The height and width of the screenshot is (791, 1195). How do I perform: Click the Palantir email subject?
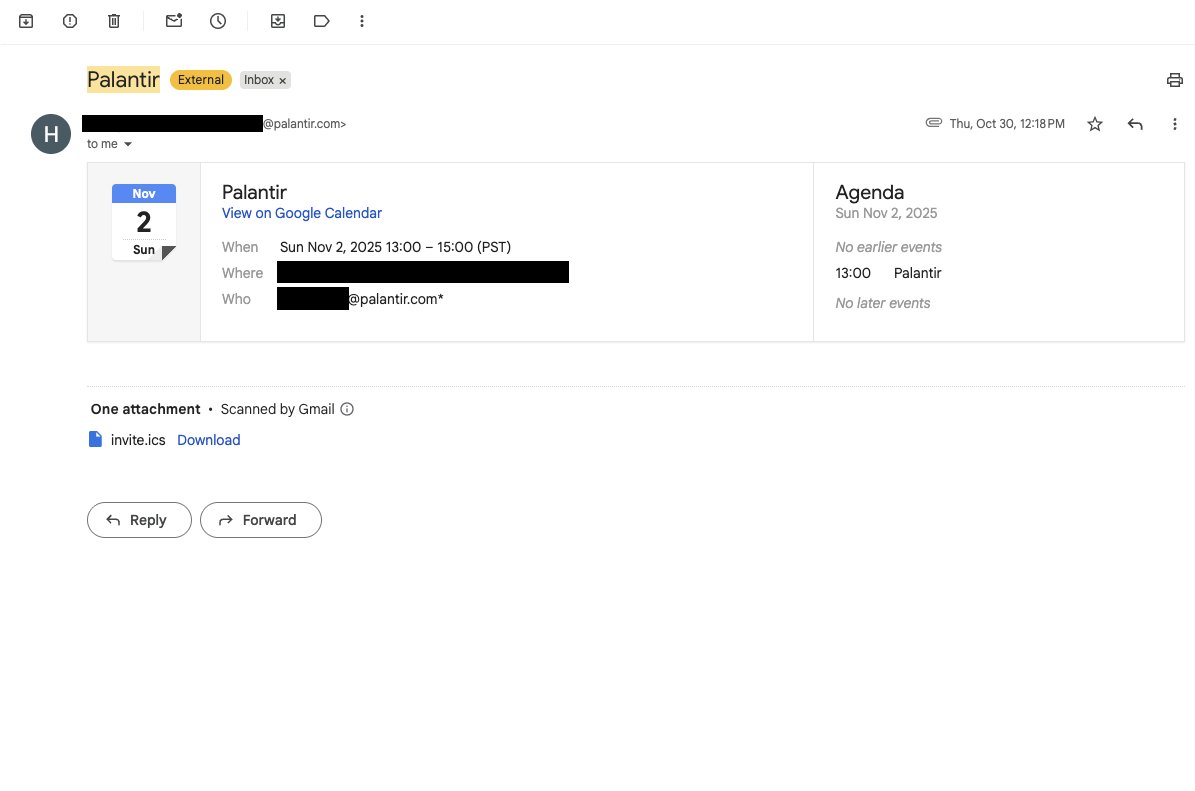[123, 79]
